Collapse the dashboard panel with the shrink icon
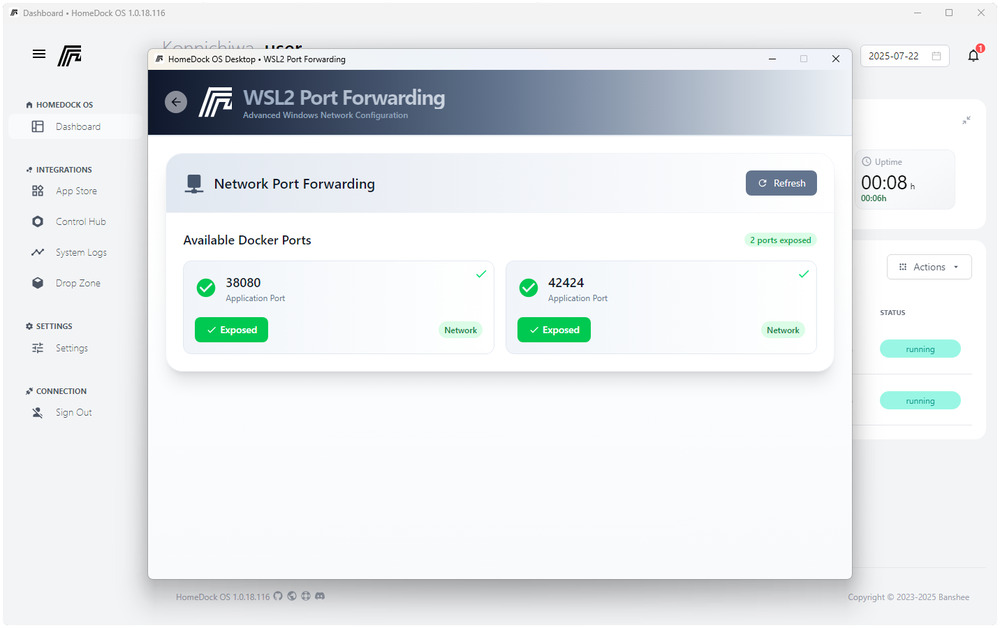The height and width of the screenshot is (628, 1000). (966, 120)
